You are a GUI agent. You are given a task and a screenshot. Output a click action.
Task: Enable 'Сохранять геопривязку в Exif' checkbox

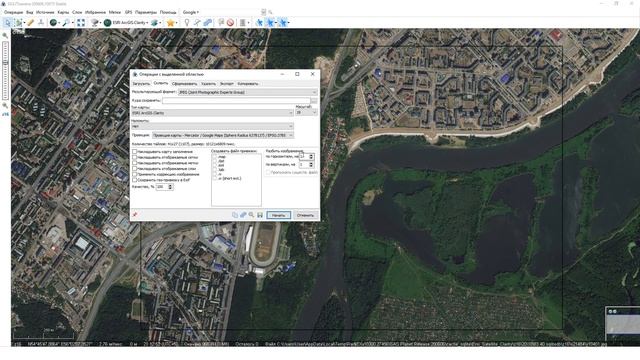[135, 180]
